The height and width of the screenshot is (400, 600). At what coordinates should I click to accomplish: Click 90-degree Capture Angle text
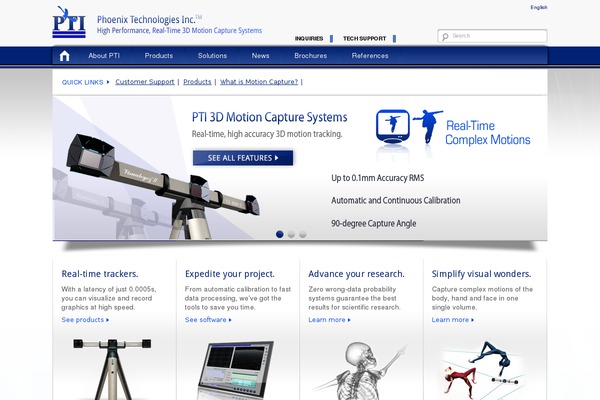(373, 224)
